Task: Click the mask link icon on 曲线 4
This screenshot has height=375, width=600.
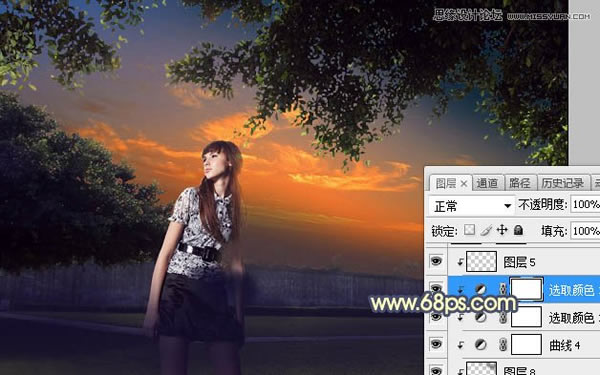Action: pos(502,345)
